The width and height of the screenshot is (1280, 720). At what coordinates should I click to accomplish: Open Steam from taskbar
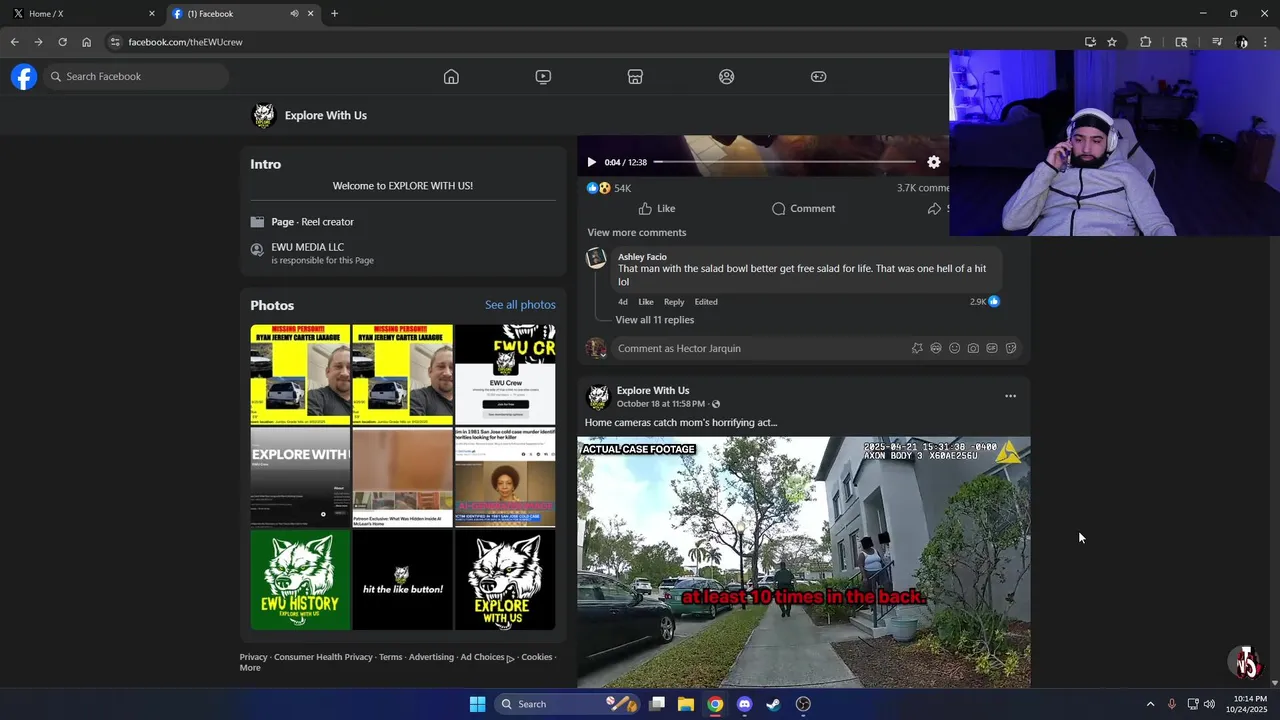[x=773, y=704]
